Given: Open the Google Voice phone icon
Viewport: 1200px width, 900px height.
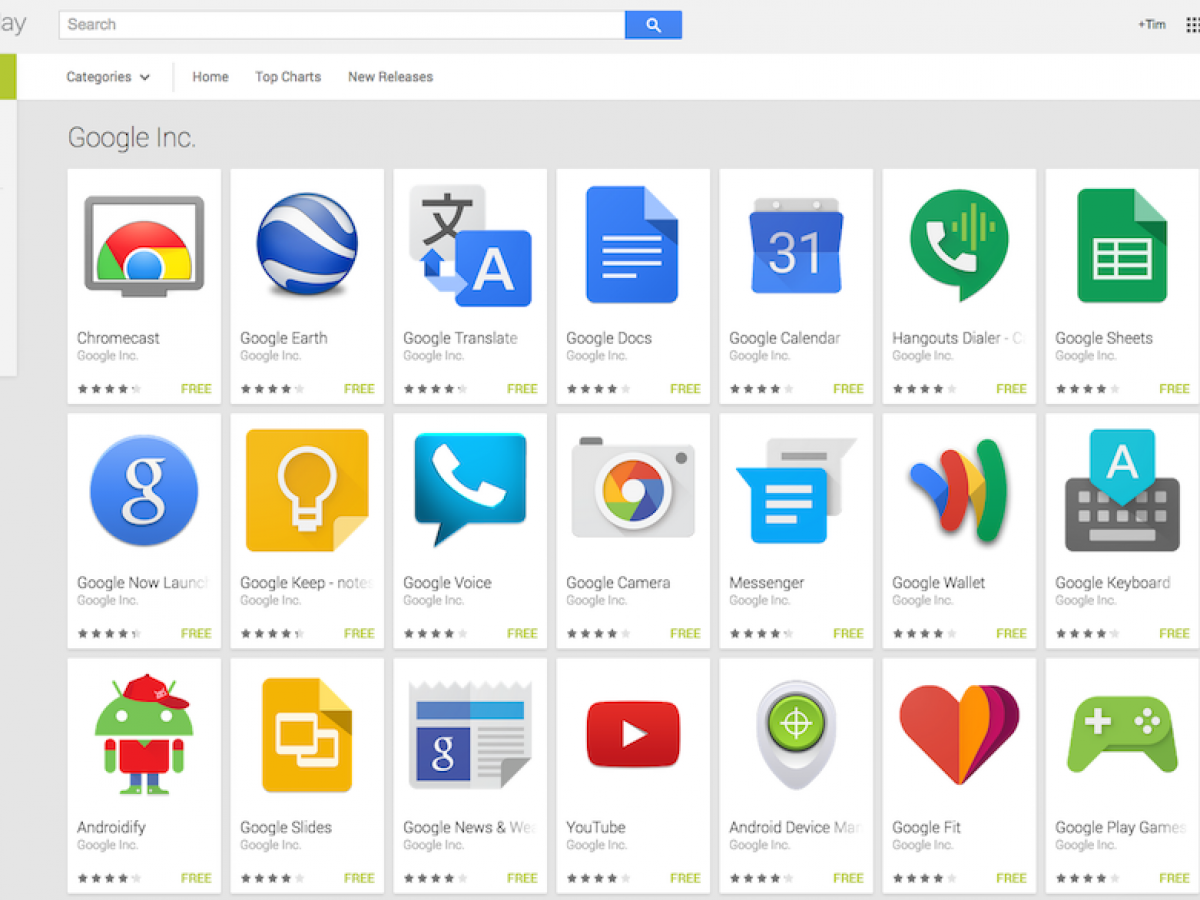Looking at the screenshot, I should tap(470, 489).
